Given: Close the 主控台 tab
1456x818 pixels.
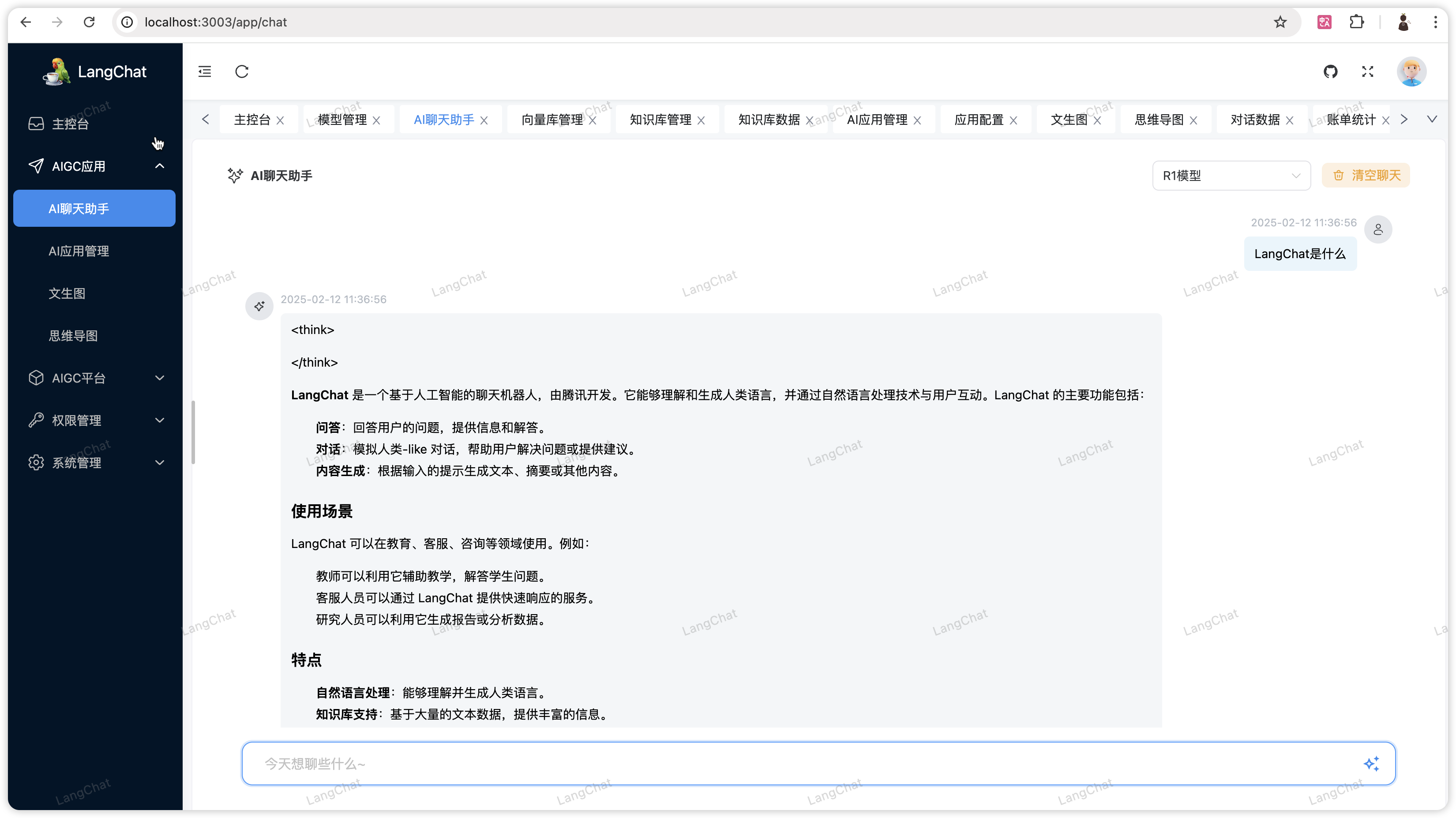Looking at the screenshot, I should point(280,120).
